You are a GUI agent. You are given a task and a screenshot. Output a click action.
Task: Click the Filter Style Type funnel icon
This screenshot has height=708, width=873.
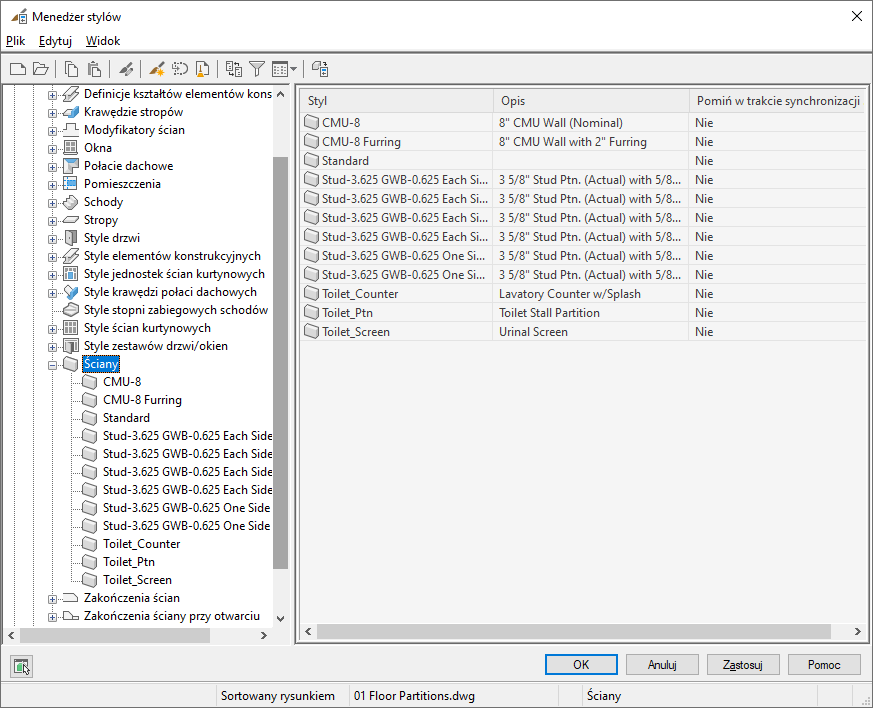point(257,69)
